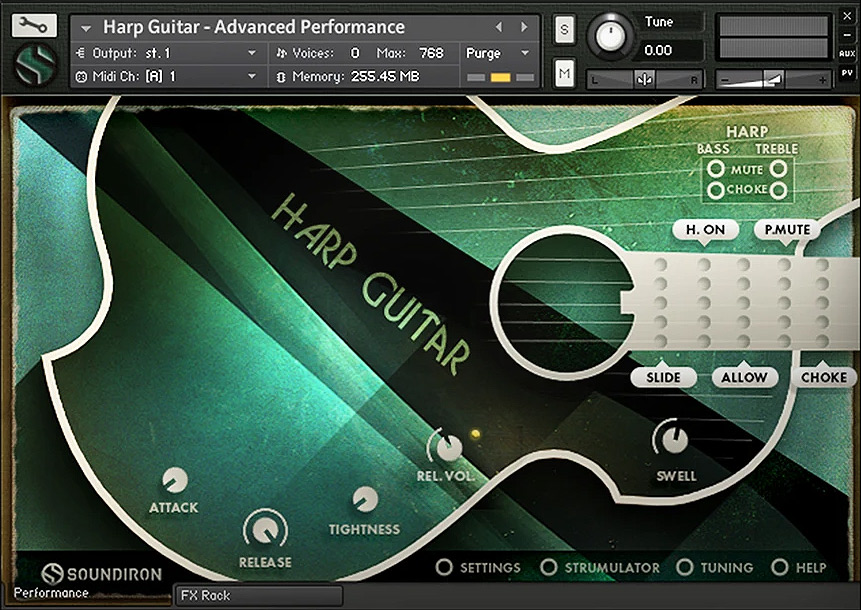Viewport: 861px width, 610px height.
Task: Click the Output channel icon
Action: 81,53
